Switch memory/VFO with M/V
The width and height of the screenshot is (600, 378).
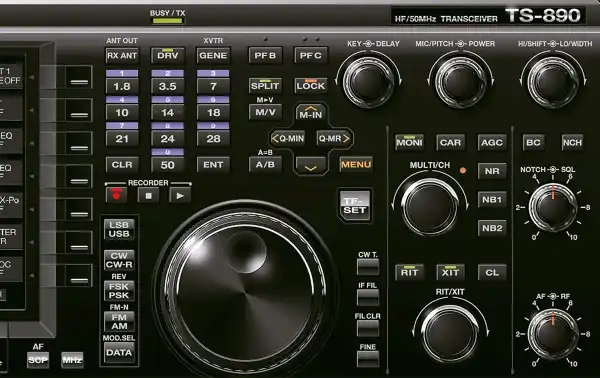point(265,112)
